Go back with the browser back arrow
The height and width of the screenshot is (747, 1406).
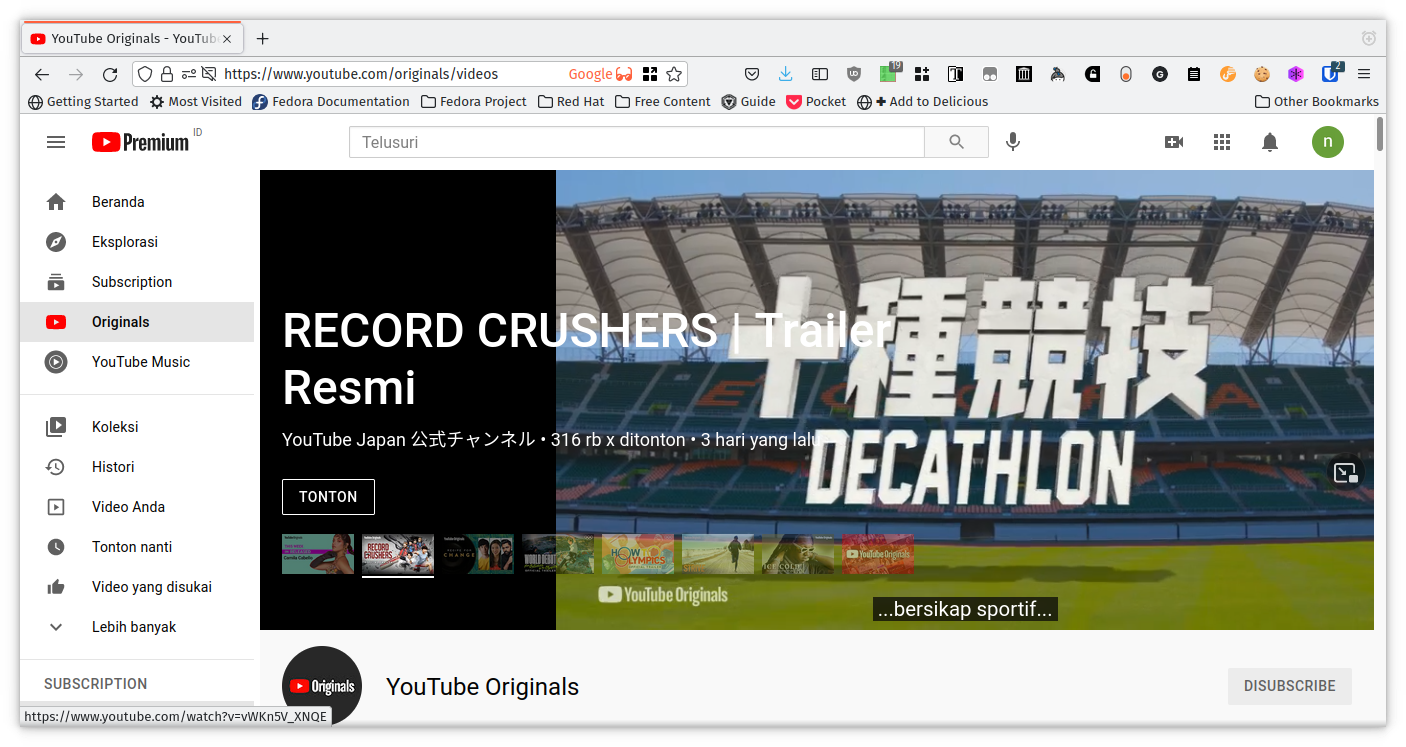point(42,74)
